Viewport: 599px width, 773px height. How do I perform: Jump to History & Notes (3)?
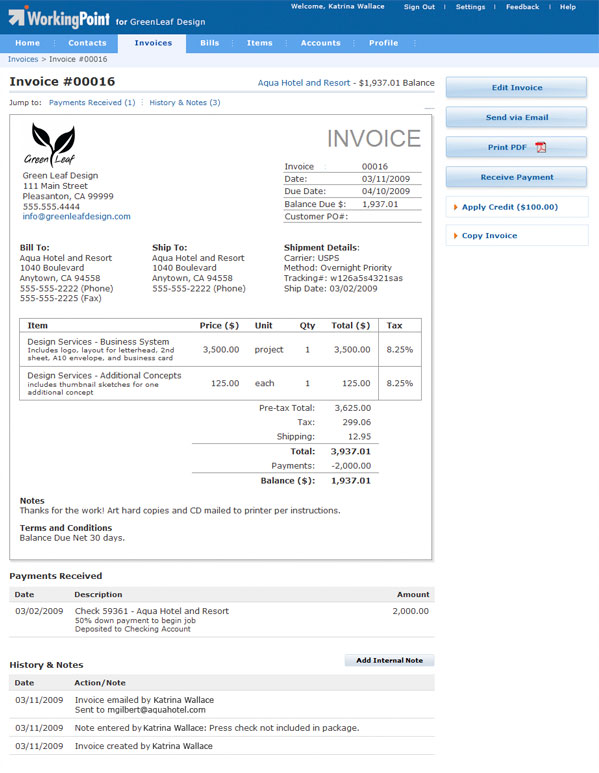(x=185, y=103)
